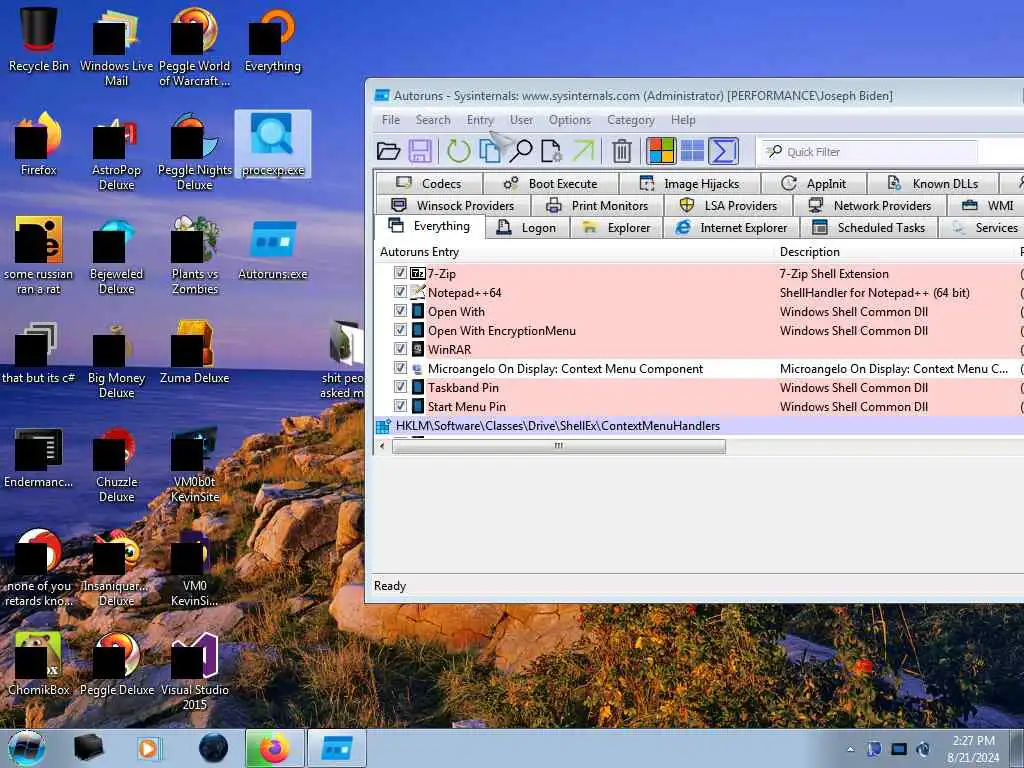Select the Firefox desktop shortcut
Image resolution: width=1024 pixels, height=768 pixels.
(x=39, y=144)
